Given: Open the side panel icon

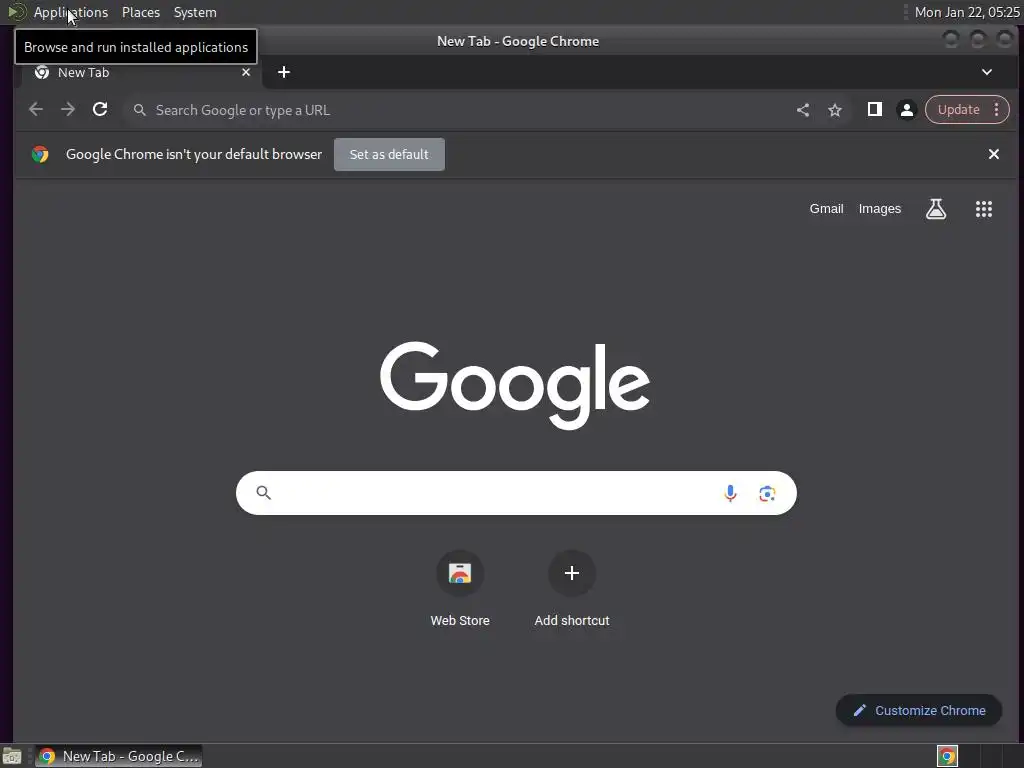Looking at the screenshot, I should (x=874, y=110).
